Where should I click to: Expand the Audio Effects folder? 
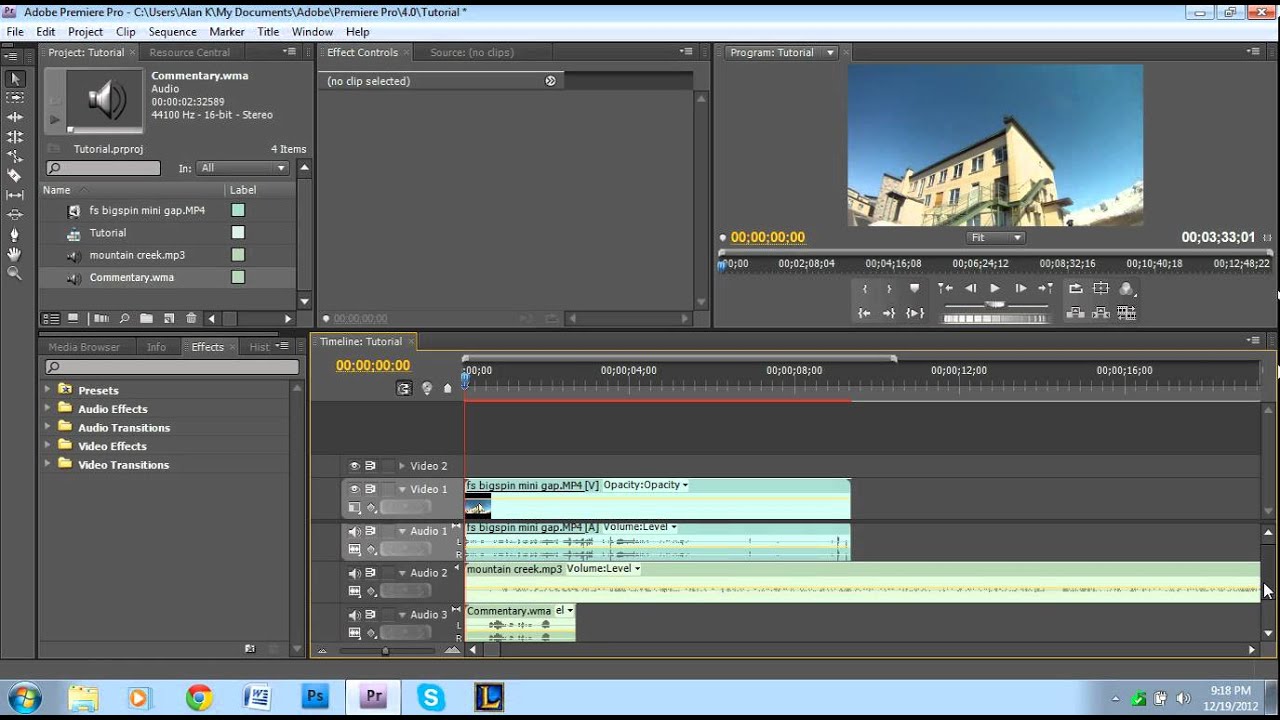[x=47, y=409]
